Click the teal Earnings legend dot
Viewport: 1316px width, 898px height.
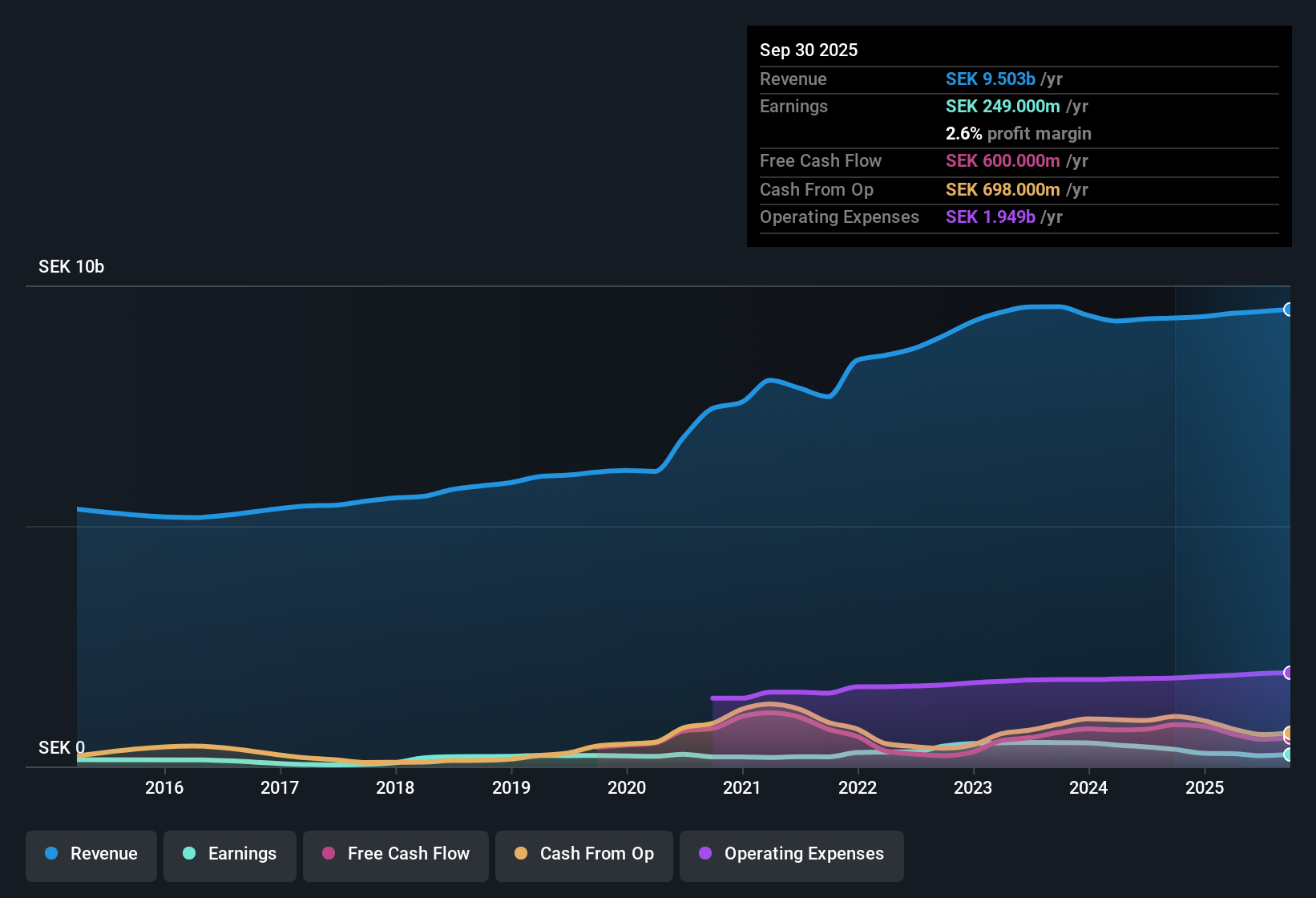(x=189, y=853)
